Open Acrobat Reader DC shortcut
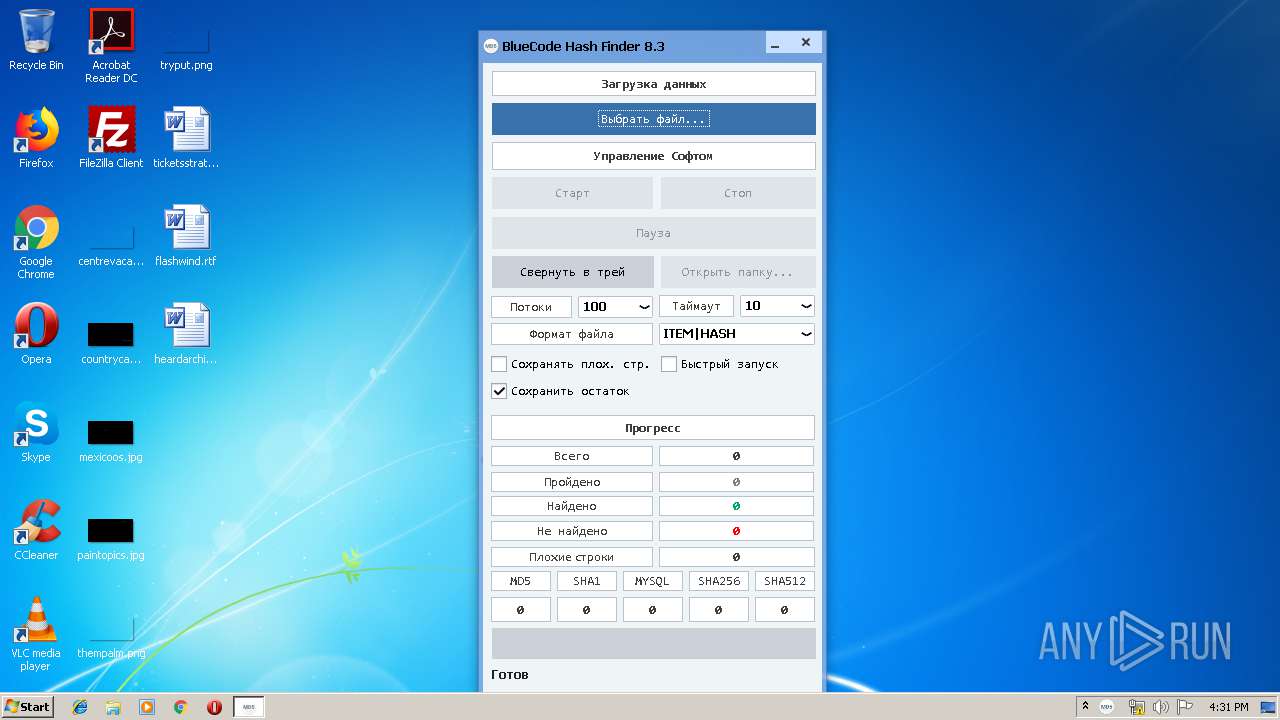 tap(111, 46)
